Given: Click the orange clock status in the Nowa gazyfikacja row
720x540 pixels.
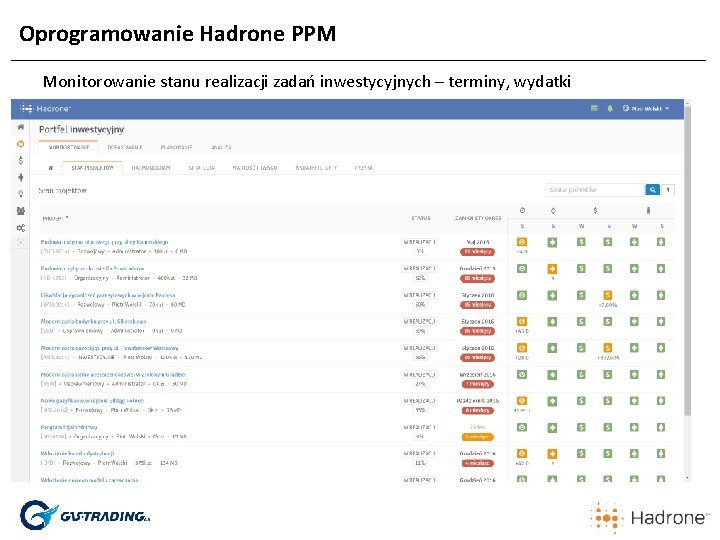Looking at the screenshot, I should point(522,400).
